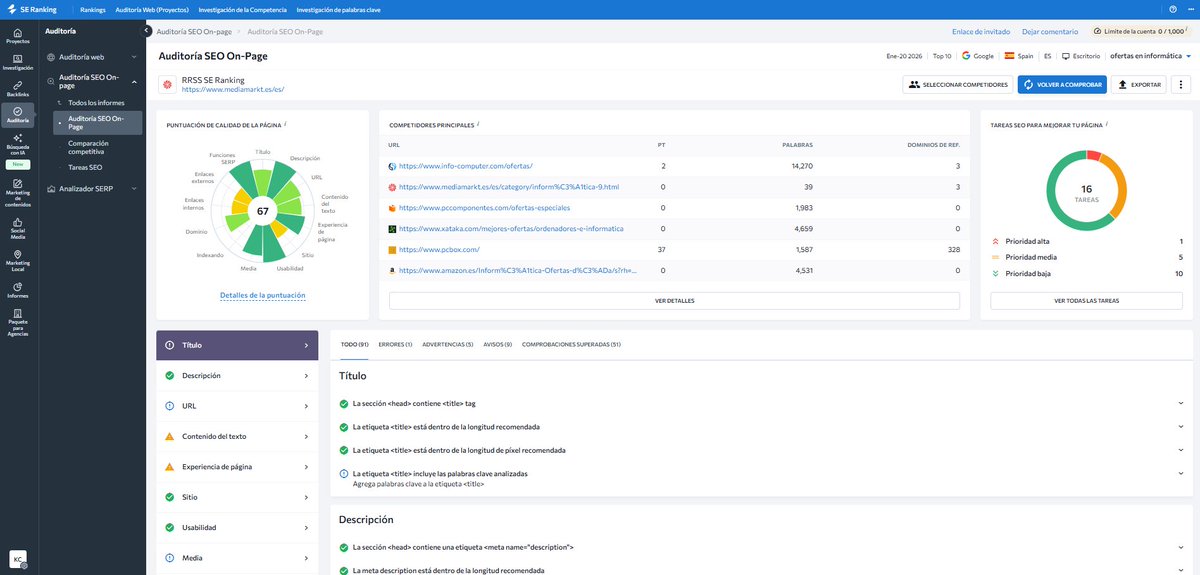This screenshot has width=1200, height=575.
Task: Select the Contenido del texto category
Action: 237,436
